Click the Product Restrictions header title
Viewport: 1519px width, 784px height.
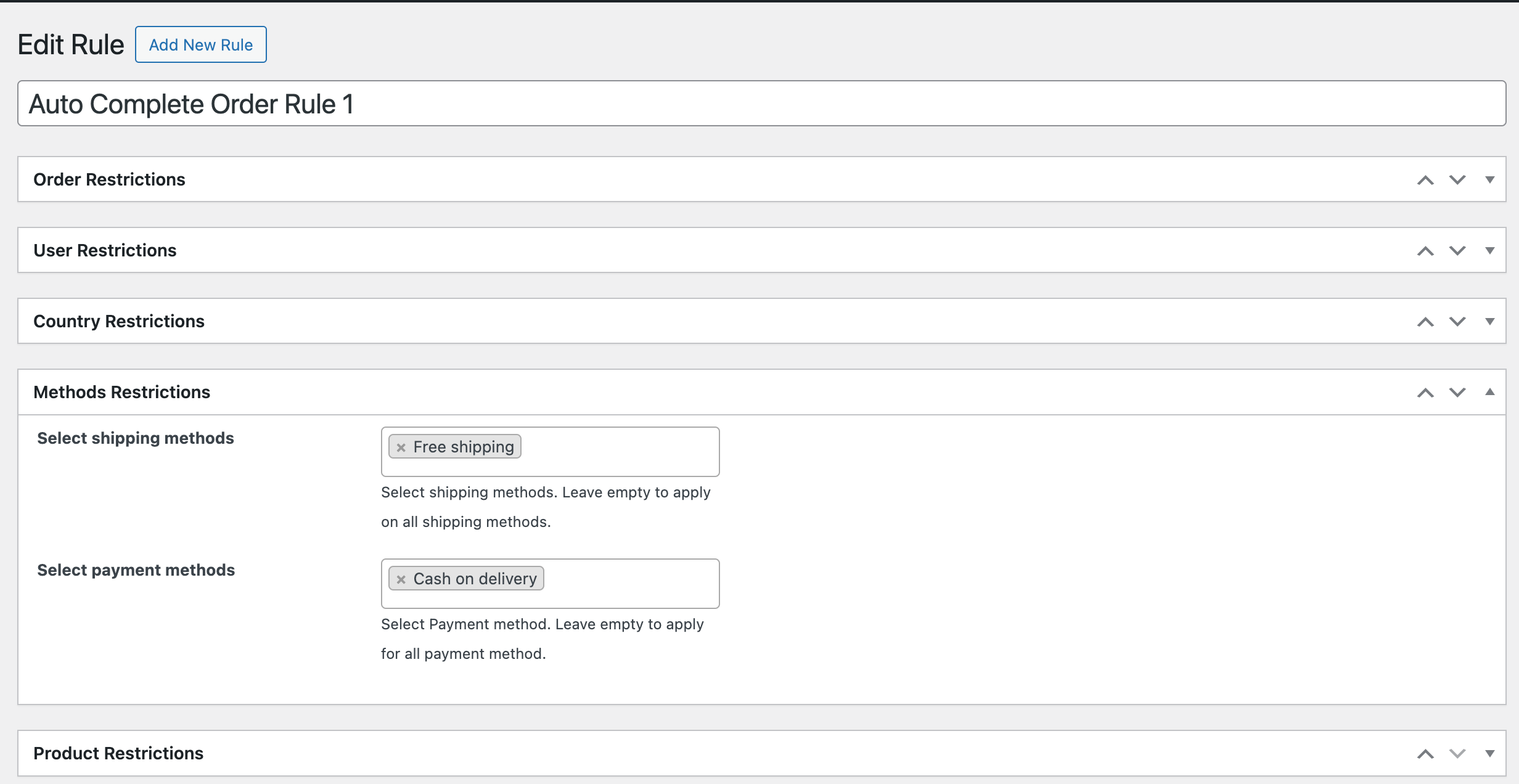[118, 753]
